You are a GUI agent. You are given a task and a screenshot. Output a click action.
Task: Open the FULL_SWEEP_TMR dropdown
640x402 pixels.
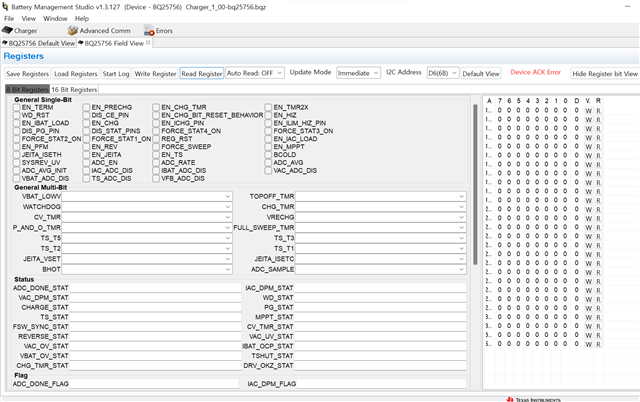click(x=380, y=228)
